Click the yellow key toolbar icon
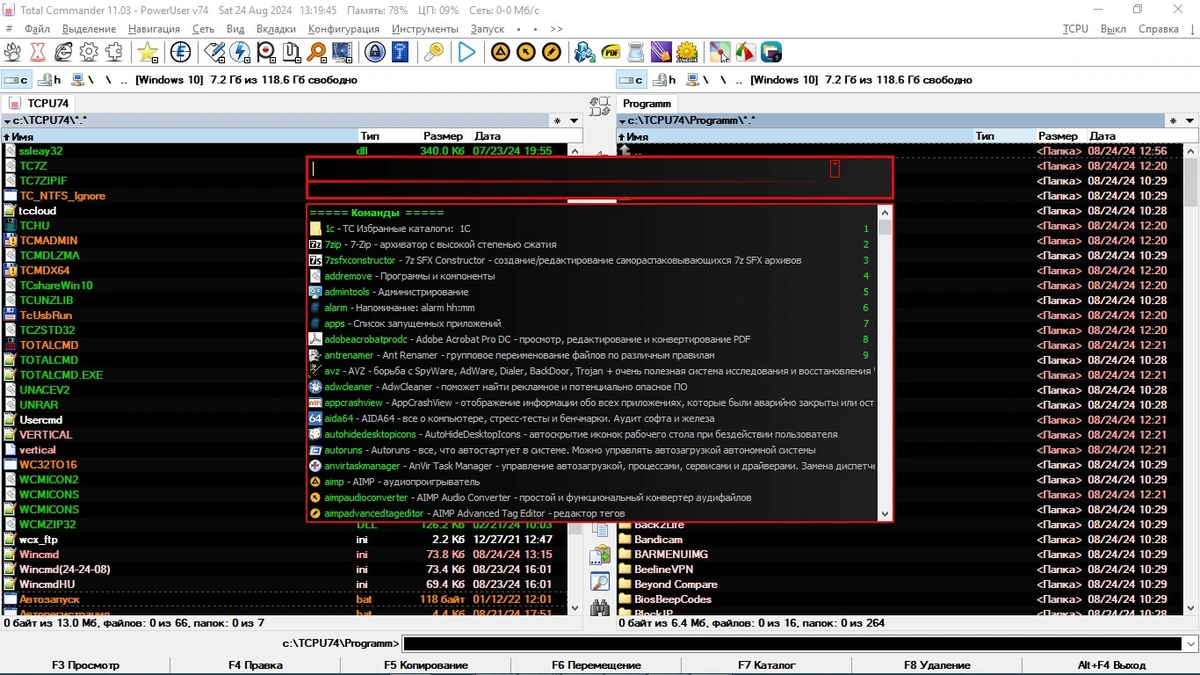Viewport: 1200px width, 675px height. [x=434, y=52]
